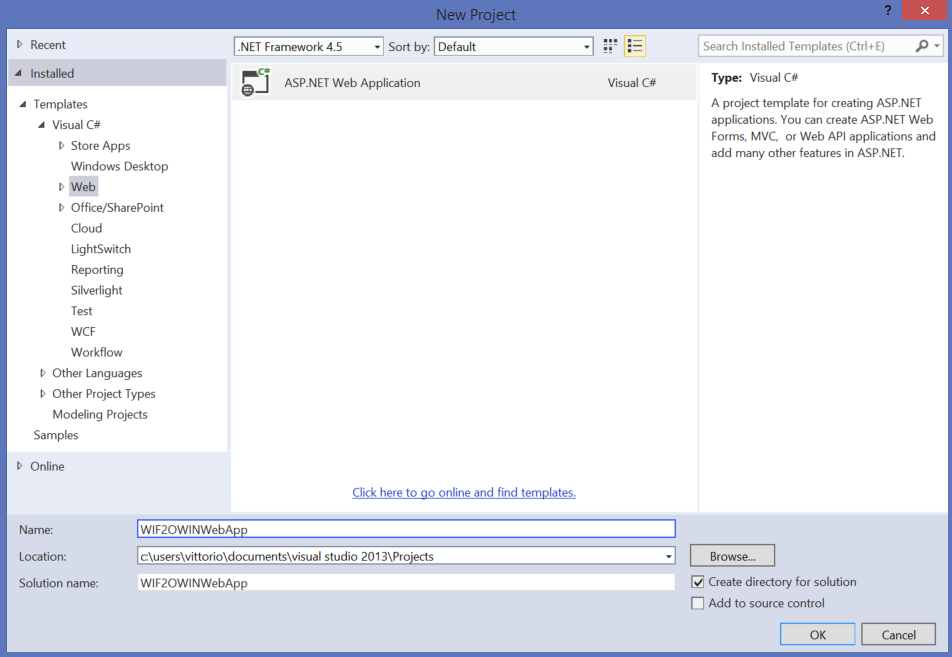Collapse the Visual C# node arrow
Image resolution: width=952 pixels, height=657 pixels.
click(x=42, y=125)
